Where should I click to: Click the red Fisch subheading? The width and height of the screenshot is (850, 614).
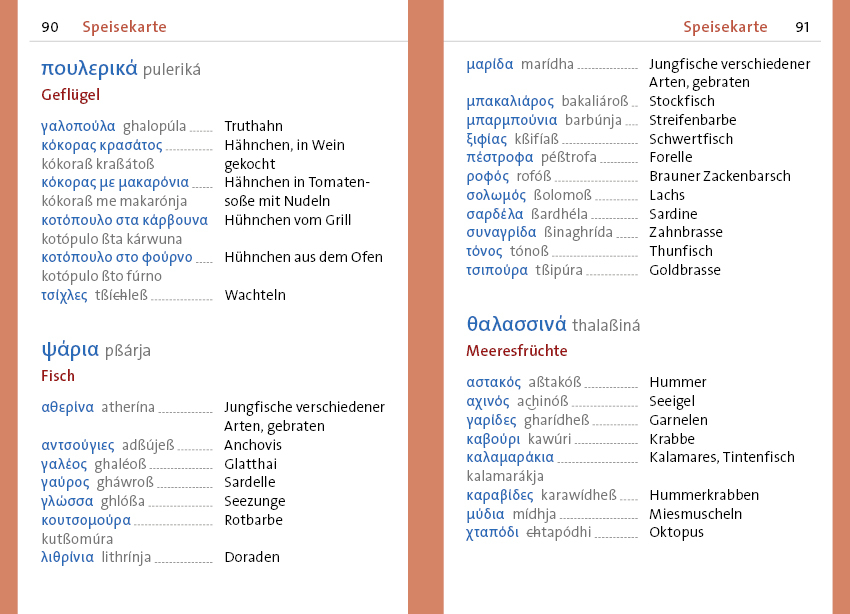(x=58, y=376)
